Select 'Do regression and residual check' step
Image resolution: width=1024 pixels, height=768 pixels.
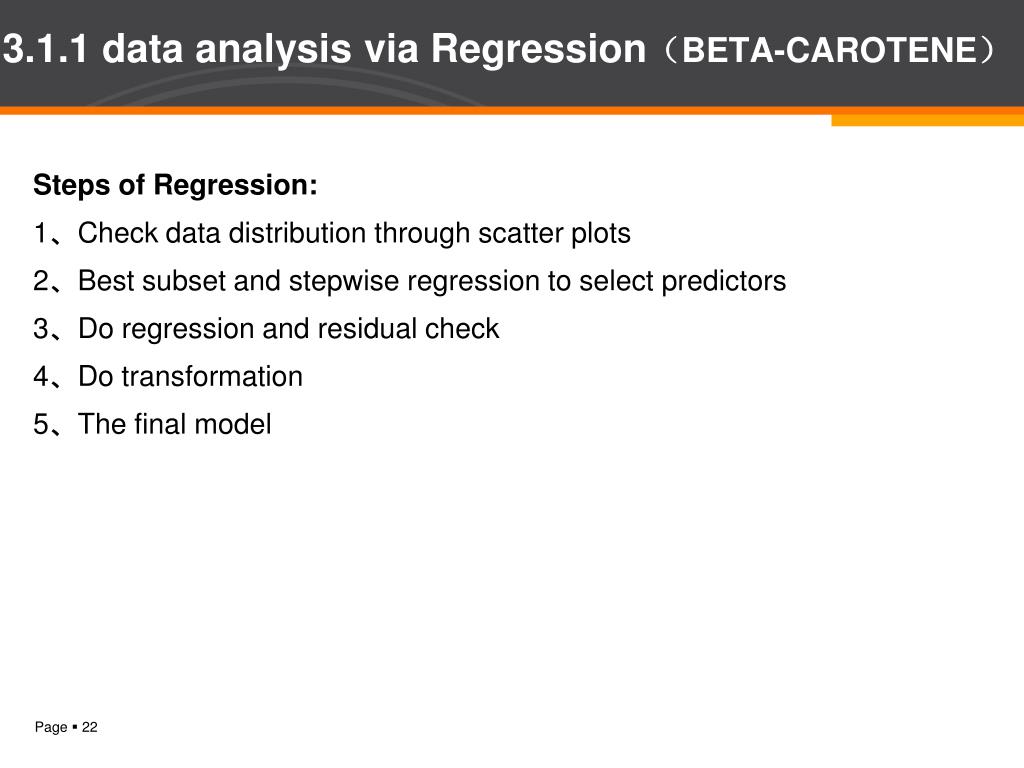288,329
